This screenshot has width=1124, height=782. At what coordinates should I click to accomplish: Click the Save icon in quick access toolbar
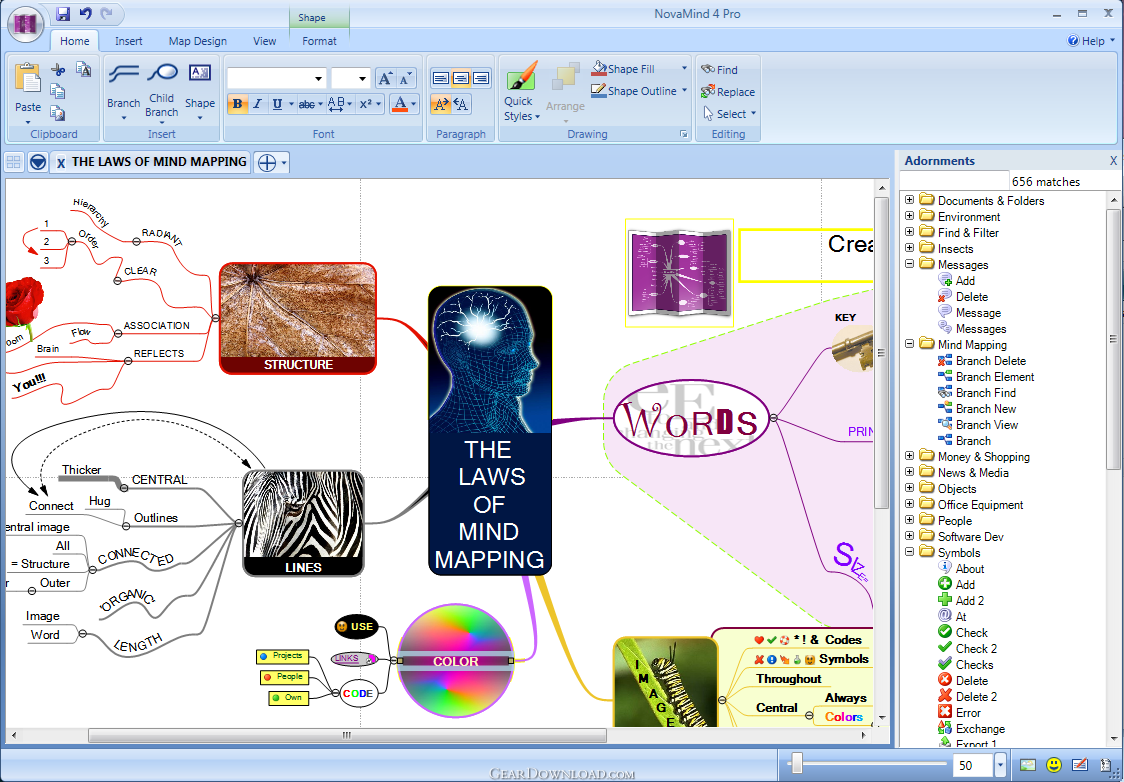(63, 14)
